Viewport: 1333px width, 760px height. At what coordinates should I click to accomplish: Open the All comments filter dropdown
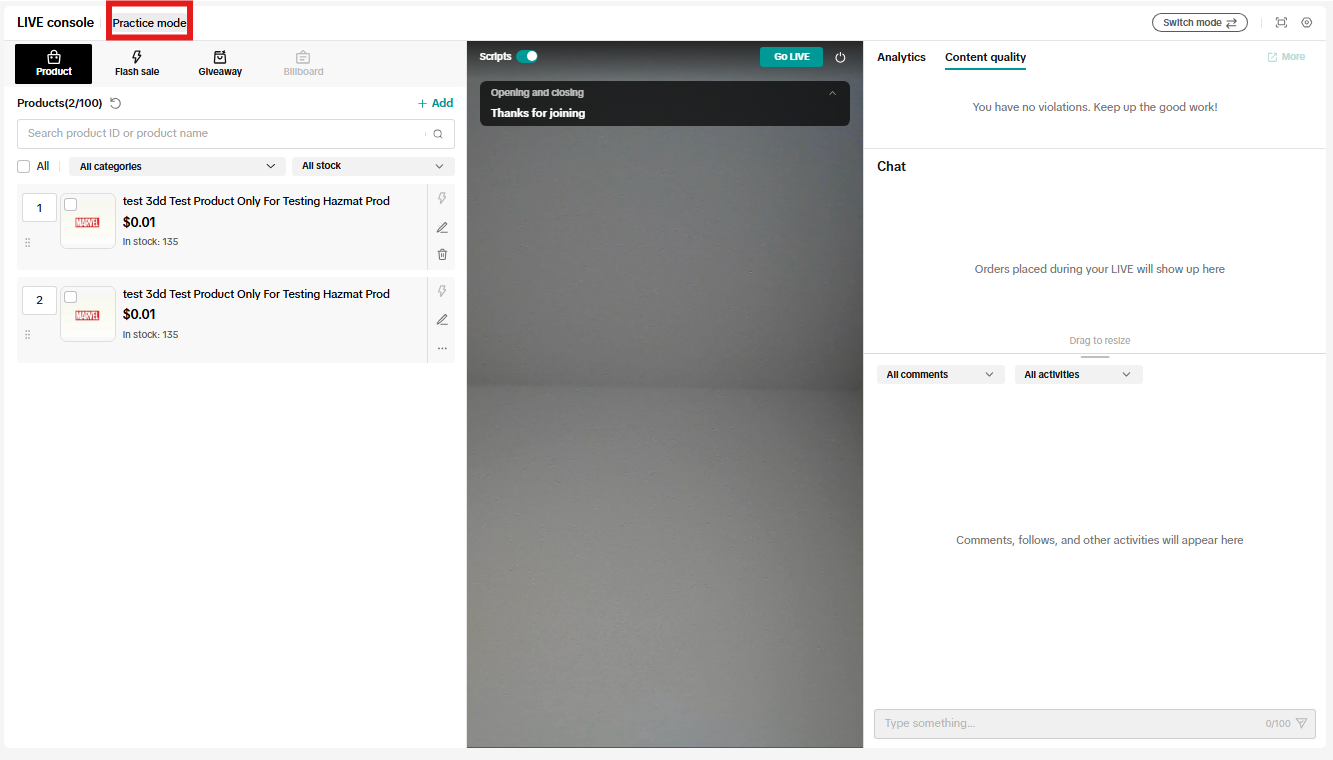(939, 374)
